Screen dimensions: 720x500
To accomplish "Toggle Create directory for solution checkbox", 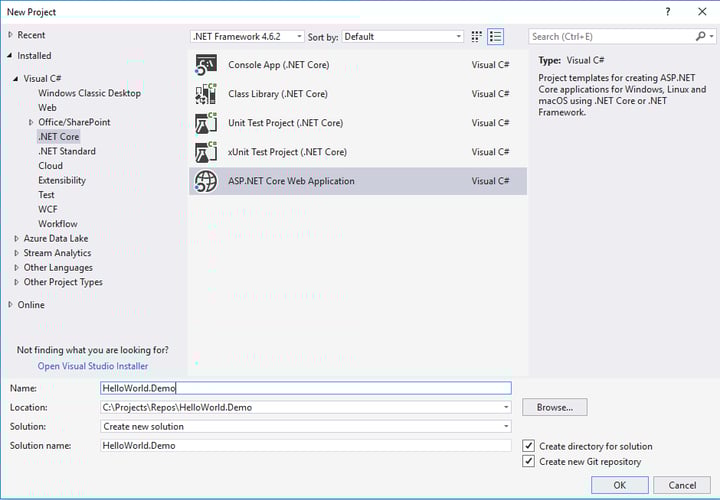I will pyautogui.click(x=529, y=445).
